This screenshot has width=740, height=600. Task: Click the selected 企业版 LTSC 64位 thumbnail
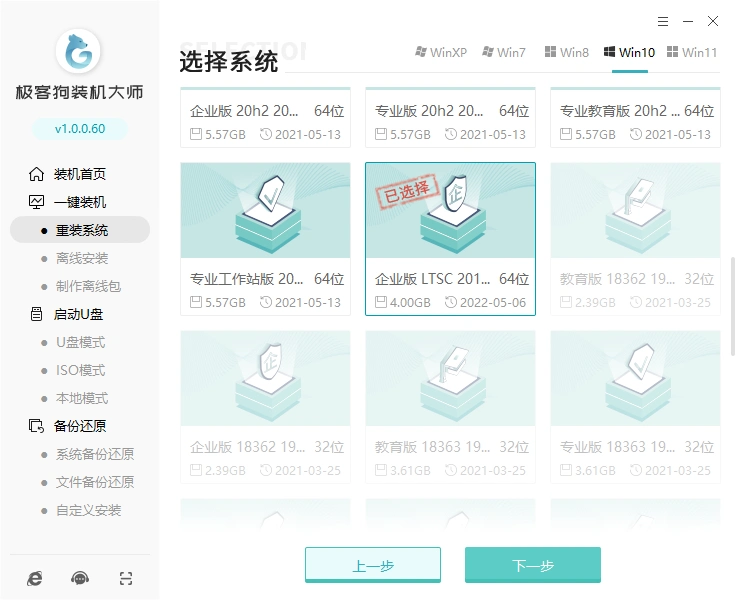pos(450,211)
